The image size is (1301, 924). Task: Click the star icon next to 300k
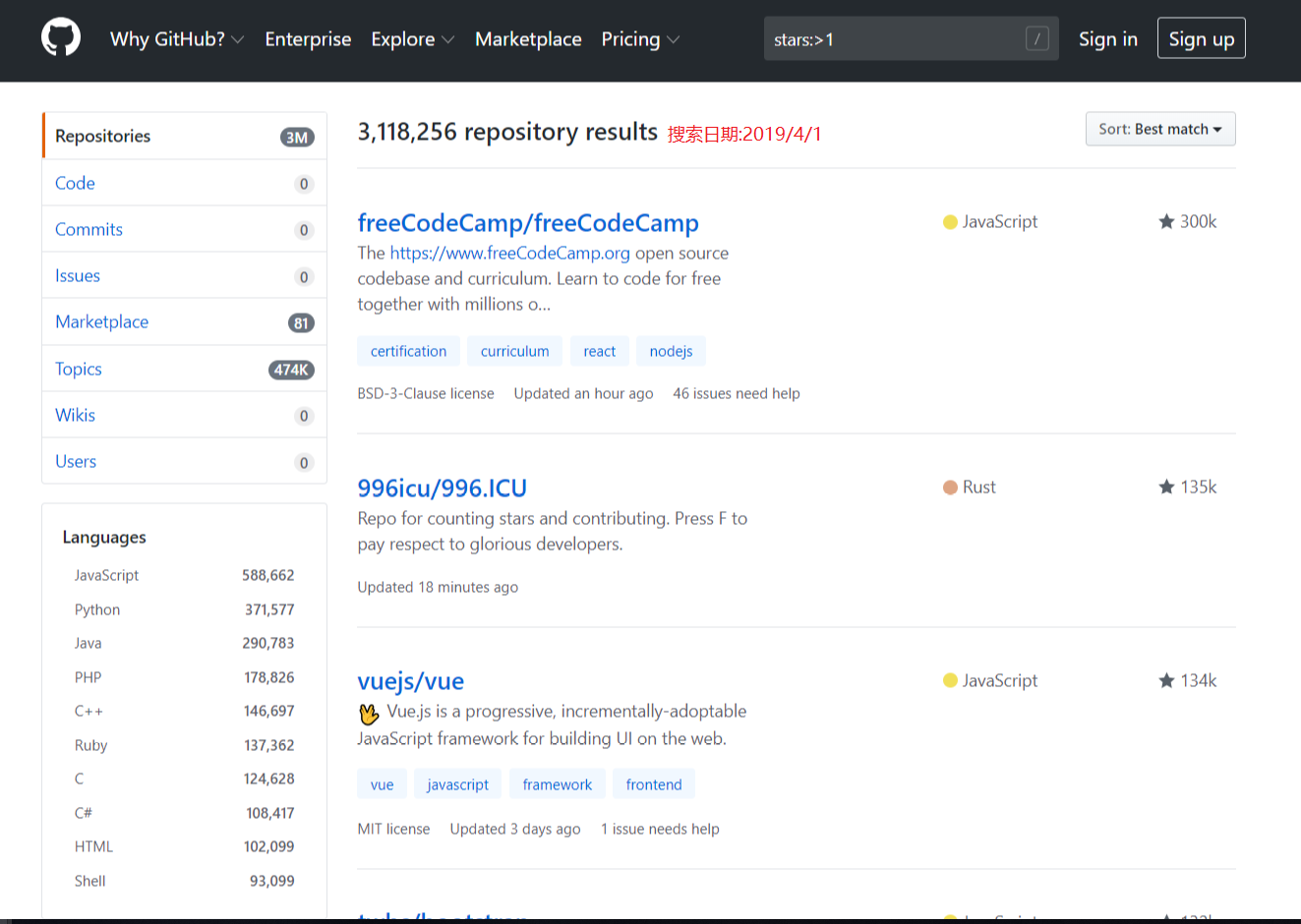click(x=1166, y=221)
